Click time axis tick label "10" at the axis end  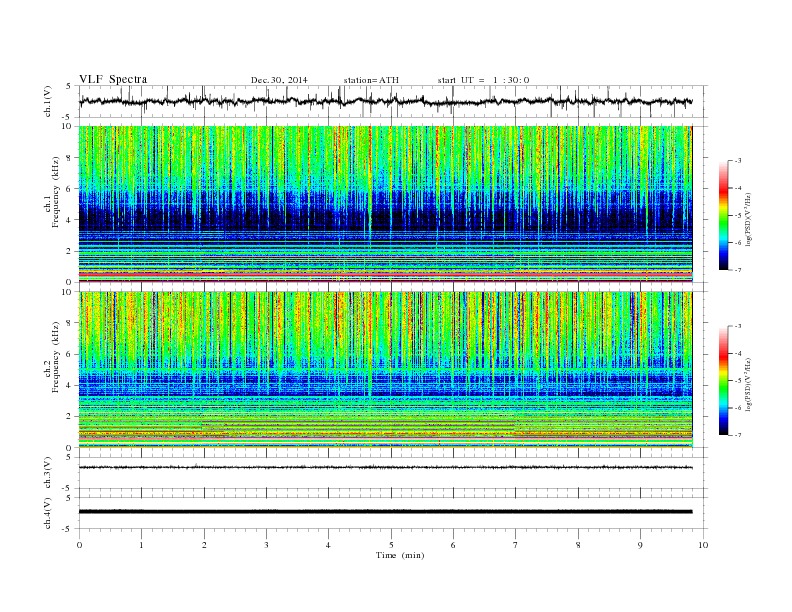click(703, 545)
